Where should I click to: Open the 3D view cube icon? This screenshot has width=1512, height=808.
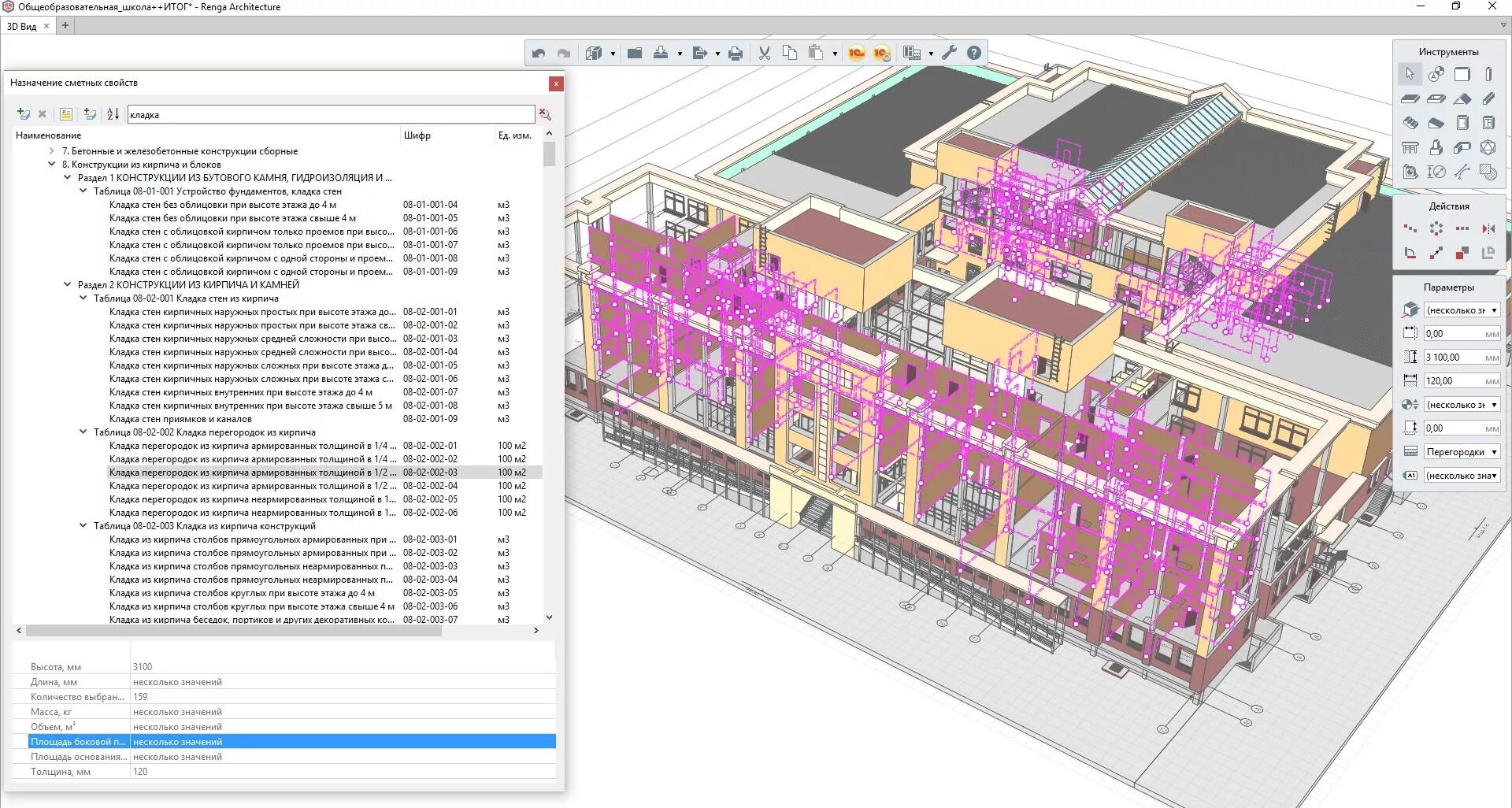594,53
